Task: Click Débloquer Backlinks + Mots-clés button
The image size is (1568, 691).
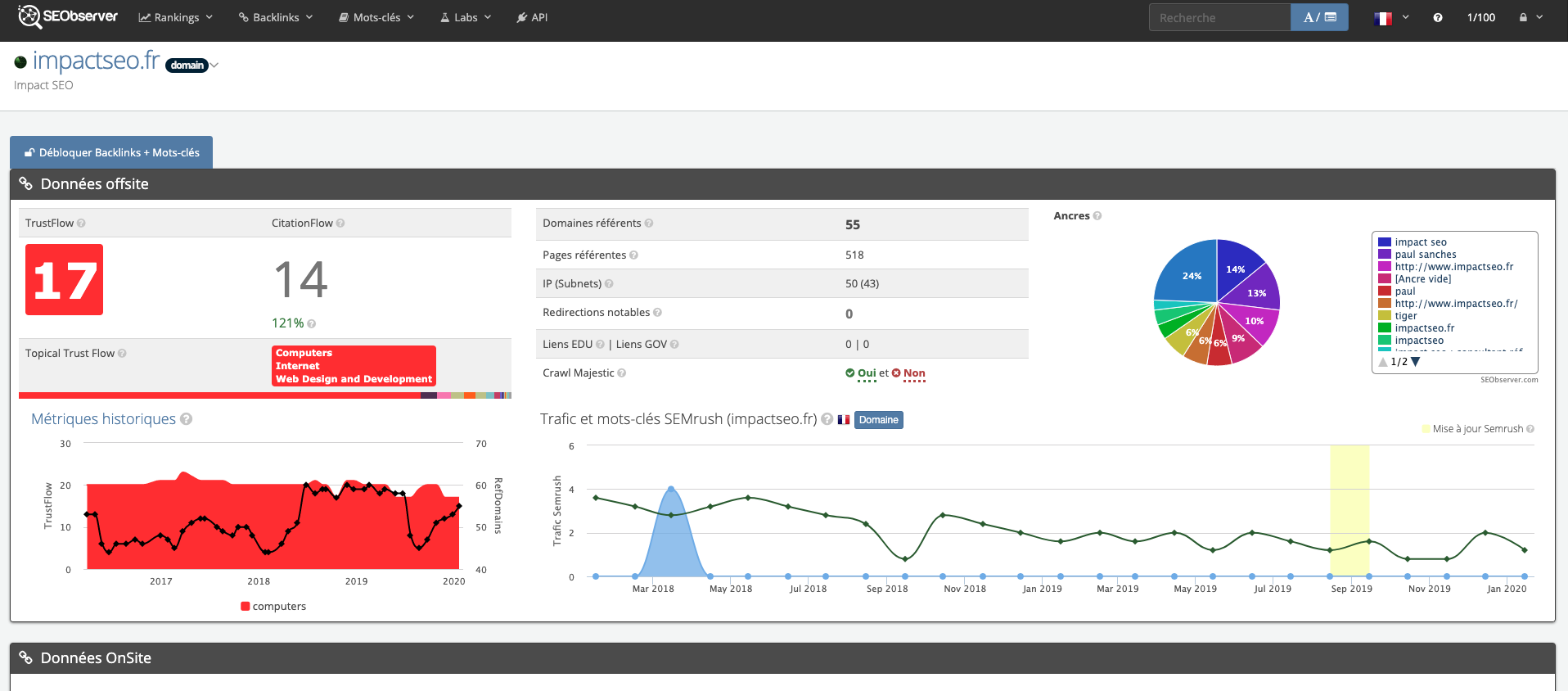Action: pyautogui.click(x=111, y=152)
